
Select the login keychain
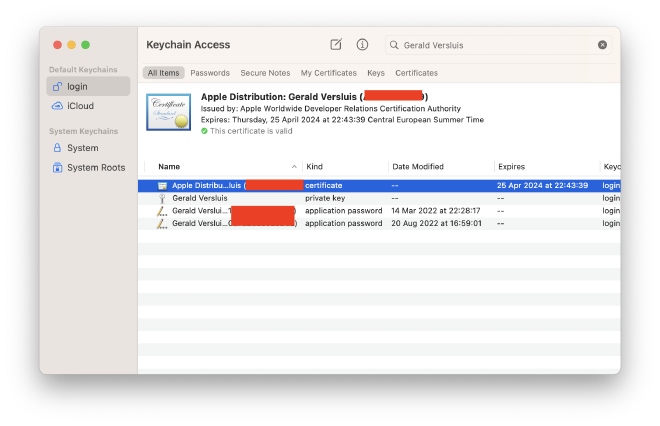(x=88, y=86)
